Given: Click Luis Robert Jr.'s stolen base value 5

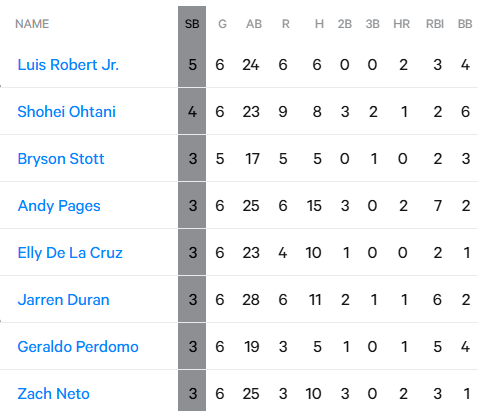Looking at the screenshot, I should (x=192, y=65).
